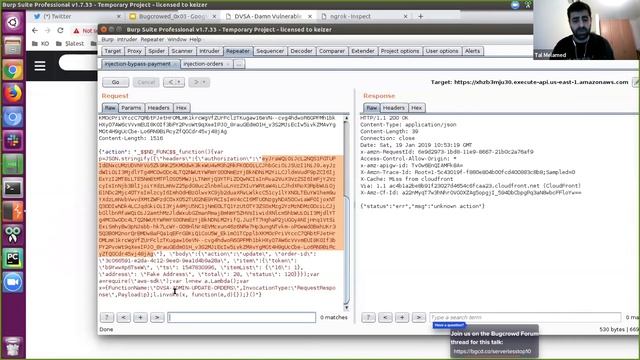Open the Project options tab
Viewport: 640px width, 360px height.
pos(400,51)
